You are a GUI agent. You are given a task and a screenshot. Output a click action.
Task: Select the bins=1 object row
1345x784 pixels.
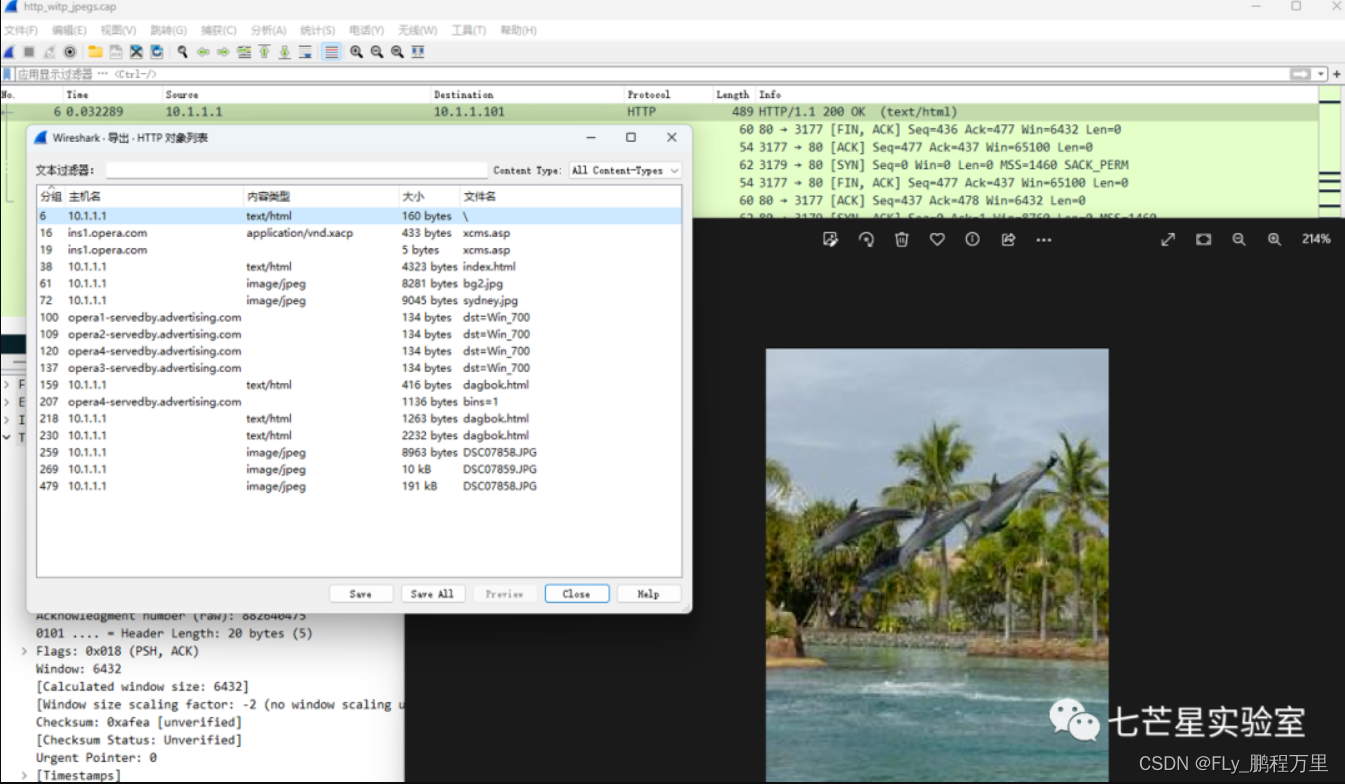tap(359, 402)
